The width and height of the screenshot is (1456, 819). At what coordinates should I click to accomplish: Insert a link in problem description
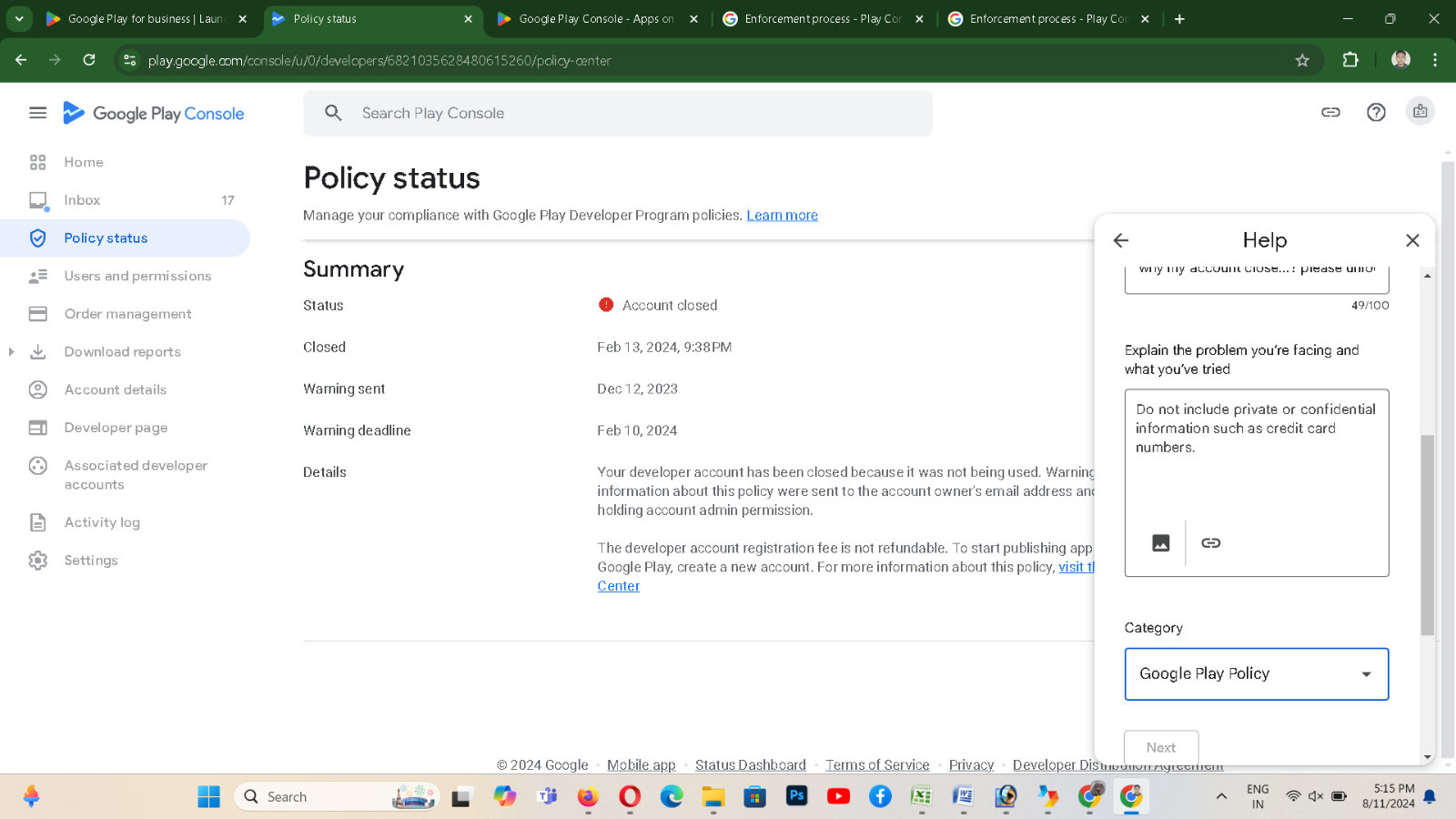click(x=1210, y=543)
